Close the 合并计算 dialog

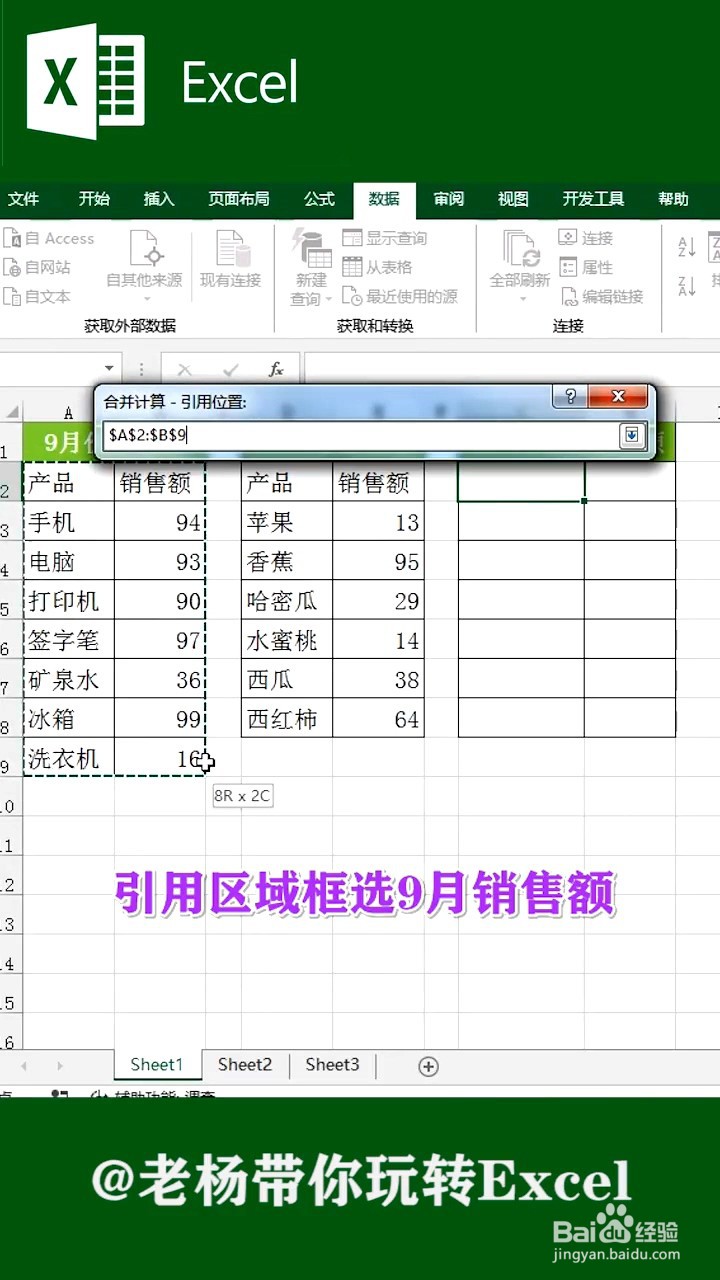pos(618,397)
